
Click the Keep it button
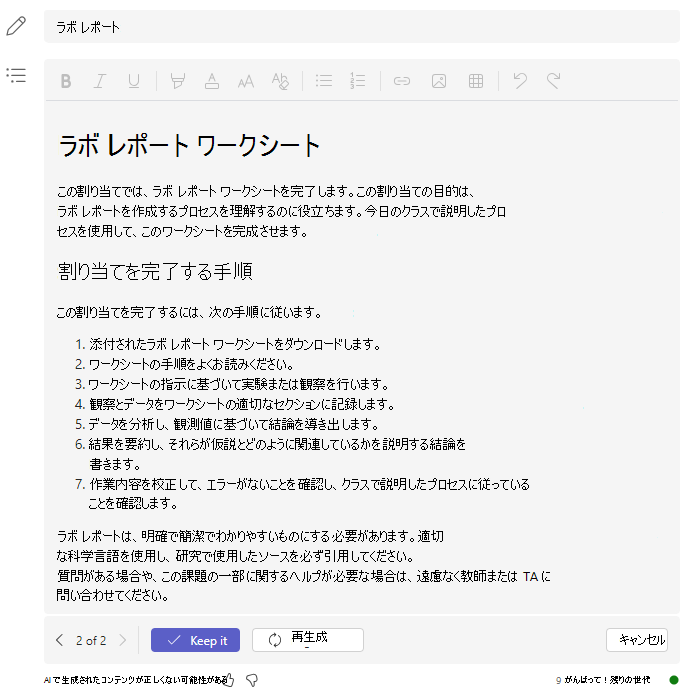coord(195,640)
